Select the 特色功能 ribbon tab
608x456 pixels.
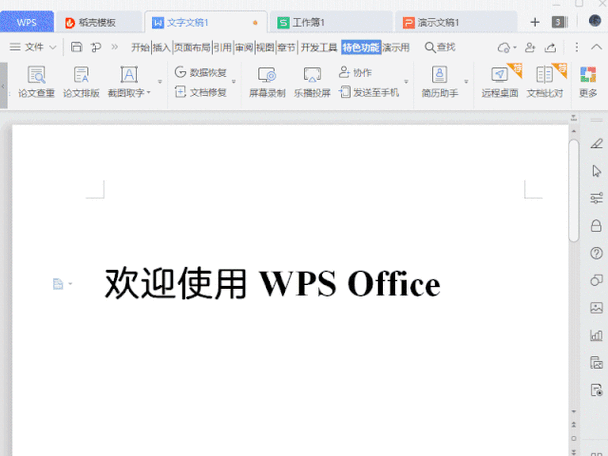tap(361, 48)
